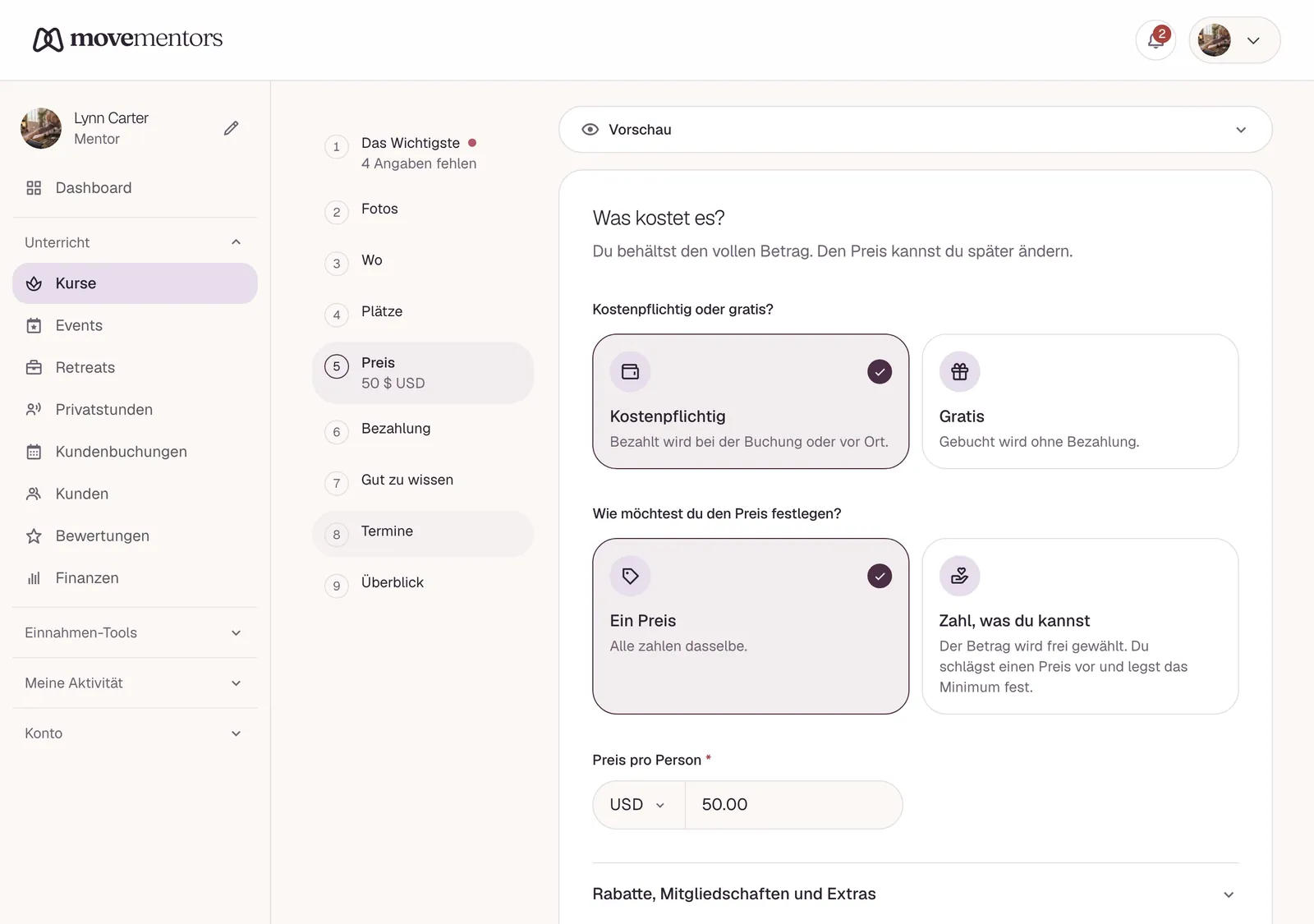Image resolution: width=1314 pixels, height=924 pixels.
Task: Expand Rabatte, Mitgliedschaften und Extras
Action: [x=916, y=894]
